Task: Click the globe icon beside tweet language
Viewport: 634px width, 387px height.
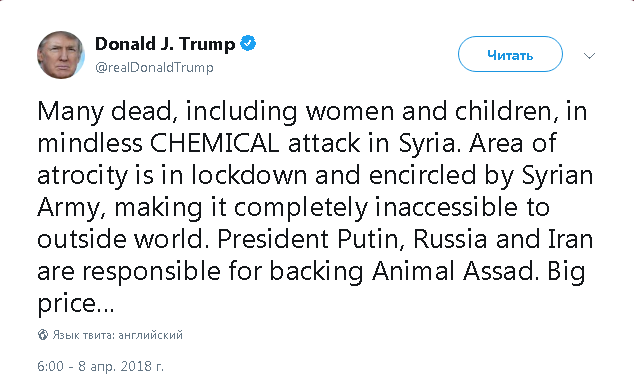Action: [x=43, y=335]
